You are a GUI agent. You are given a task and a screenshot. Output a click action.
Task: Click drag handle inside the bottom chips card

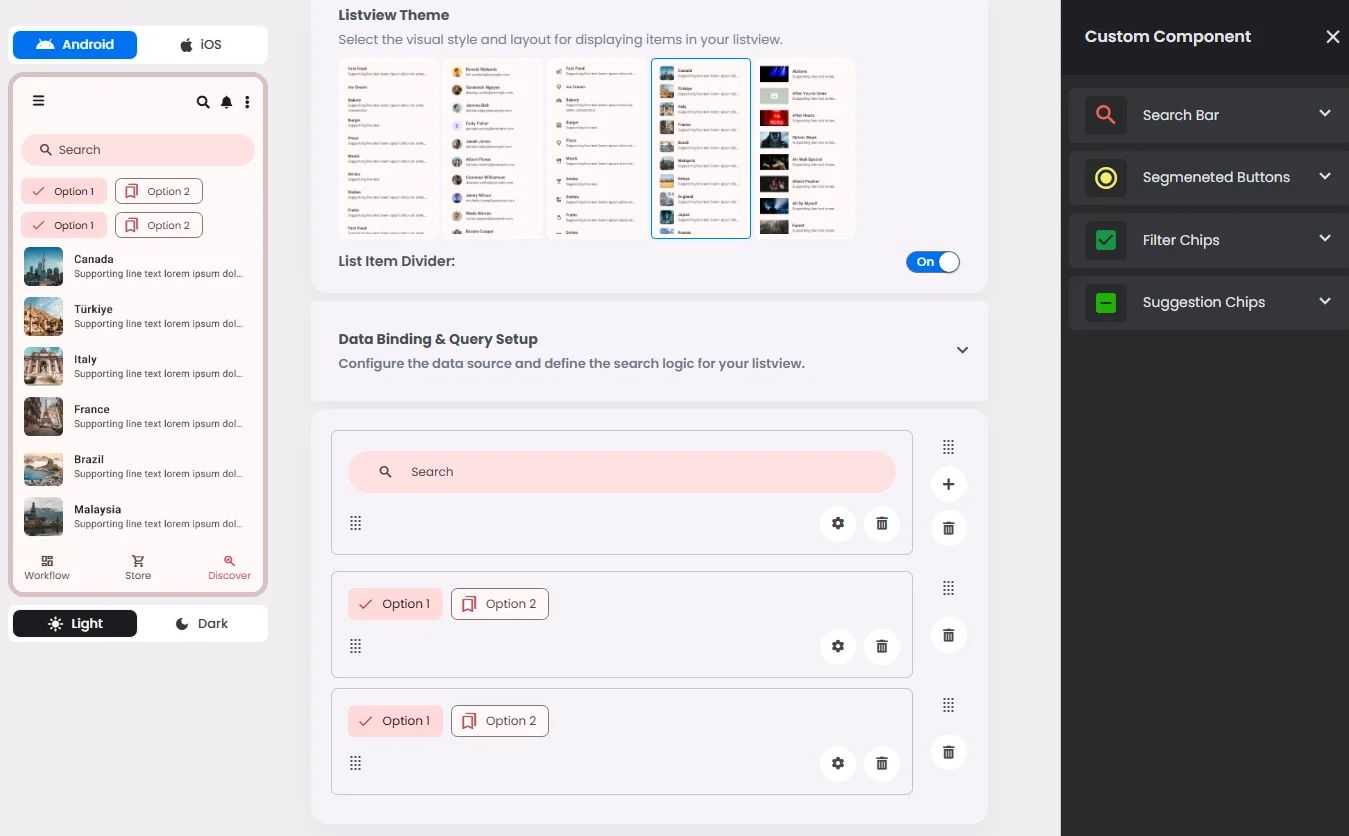355,763
